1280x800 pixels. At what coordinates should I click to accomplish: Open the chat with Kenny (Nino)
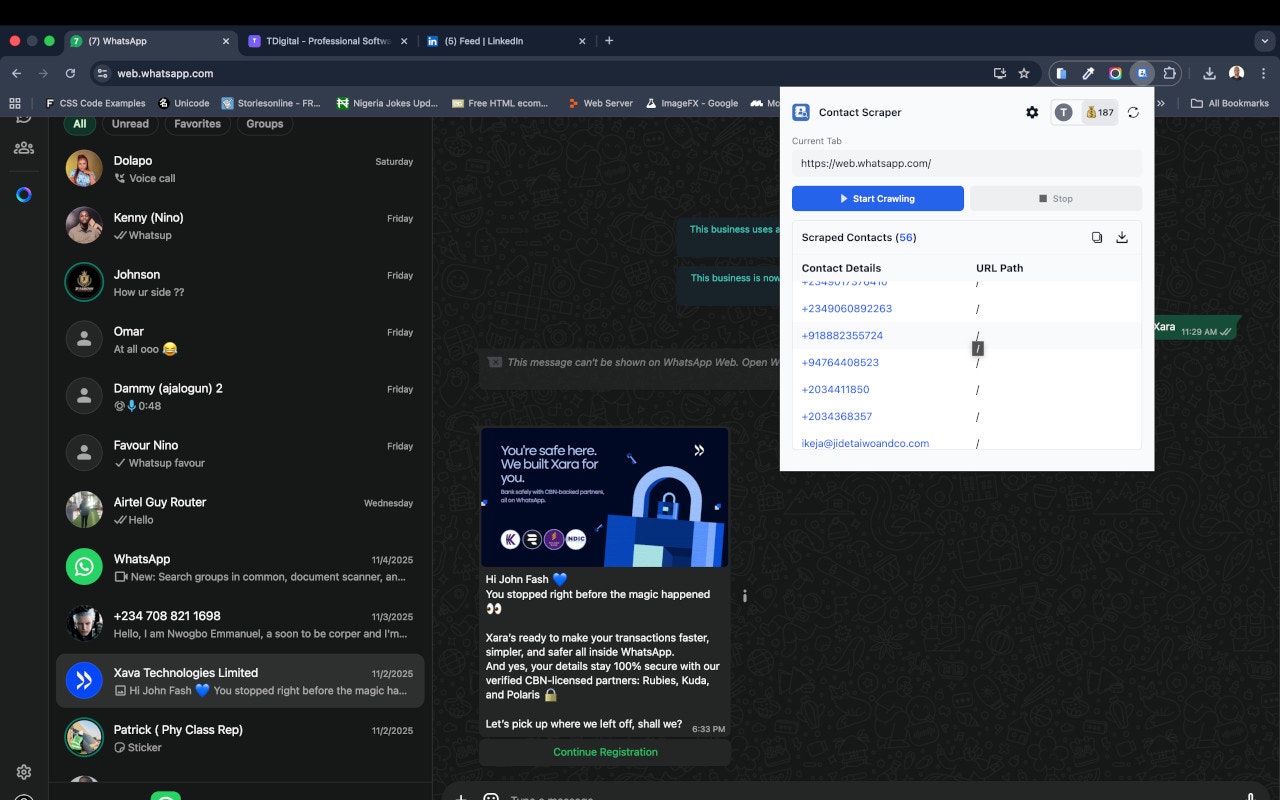coord(240,225)
